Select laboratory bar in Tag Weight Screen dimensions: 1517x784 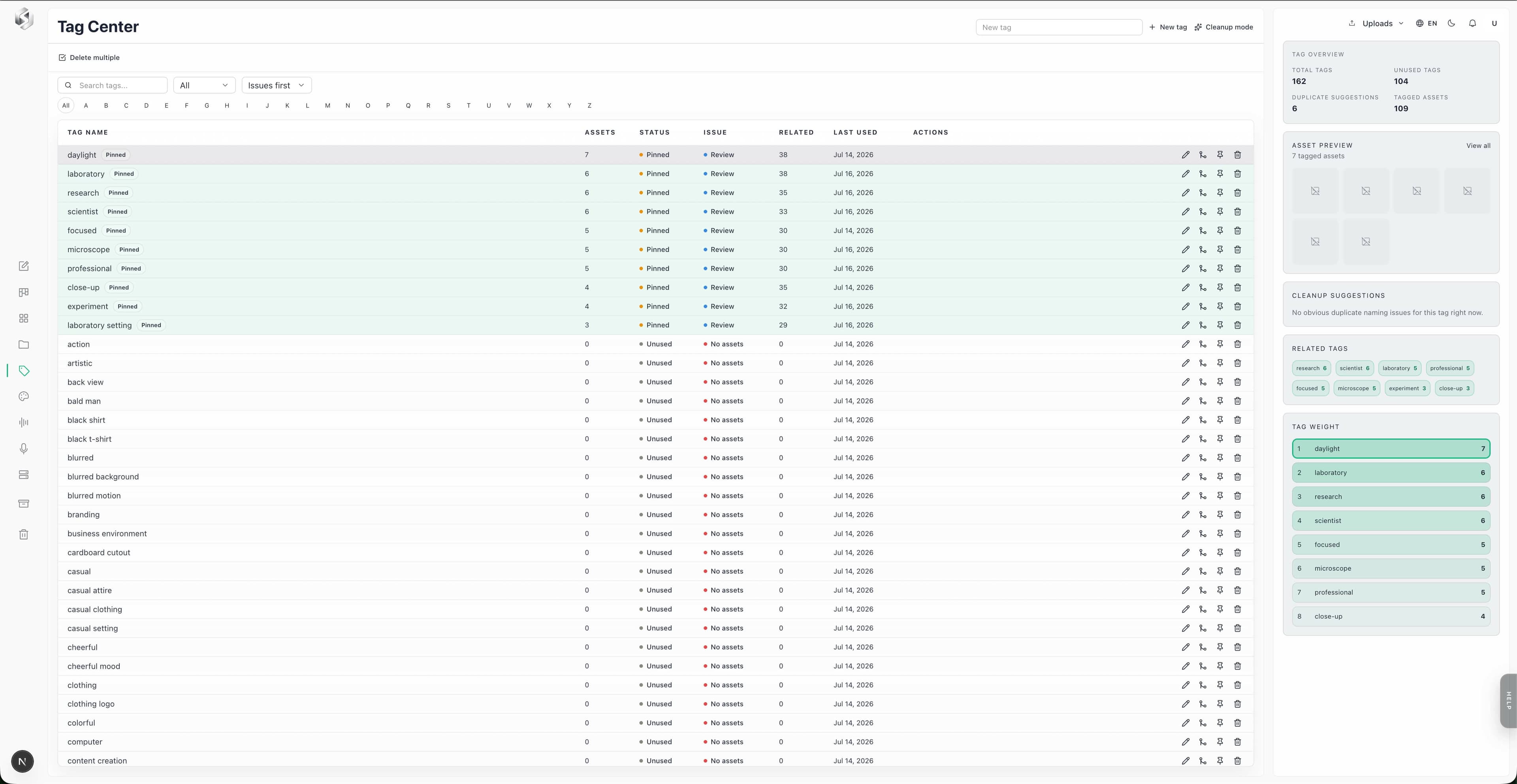pos(1391,473)
